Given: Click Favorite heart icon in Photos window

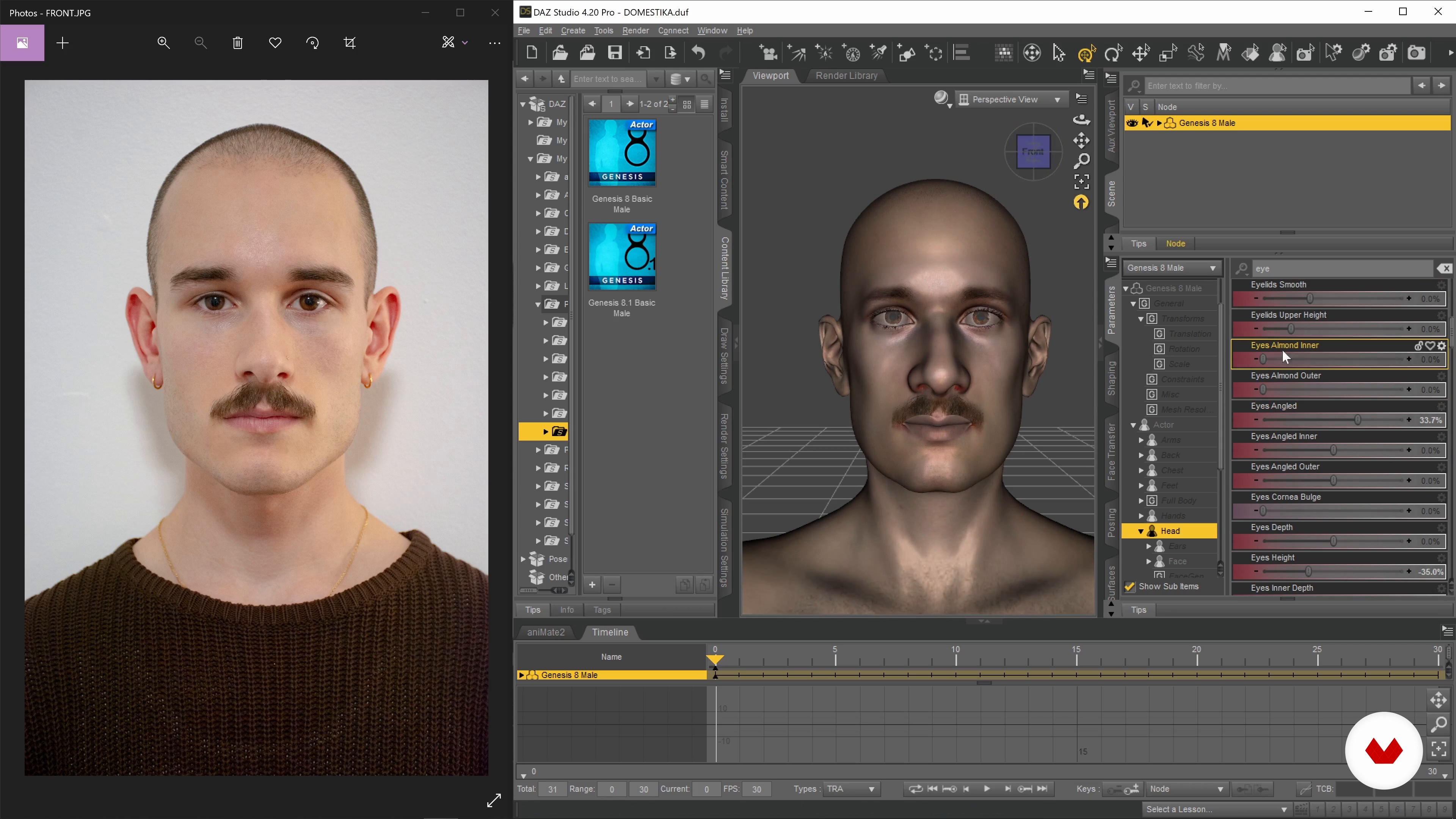Looking at the screenshot, I should click(275, 43).
